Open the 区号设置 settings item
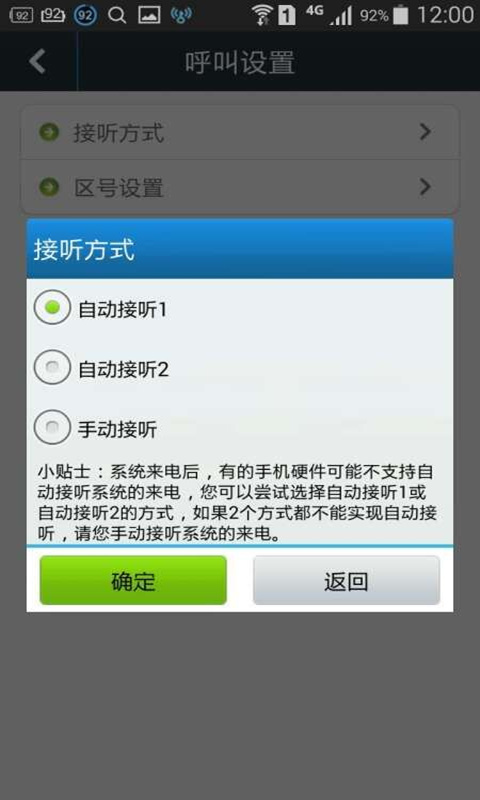 240,187
